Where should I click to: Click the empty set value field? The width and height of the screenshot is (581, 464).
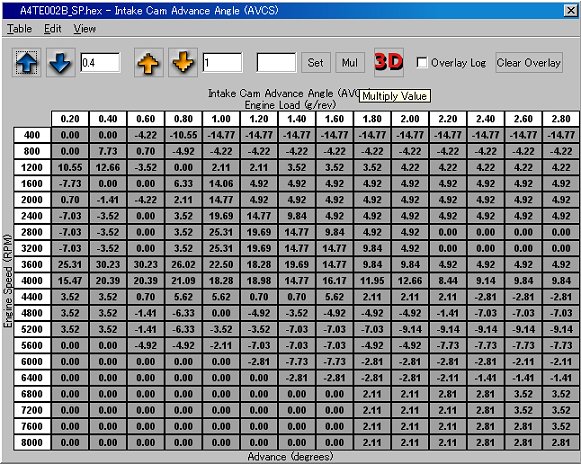click(276, 63)
